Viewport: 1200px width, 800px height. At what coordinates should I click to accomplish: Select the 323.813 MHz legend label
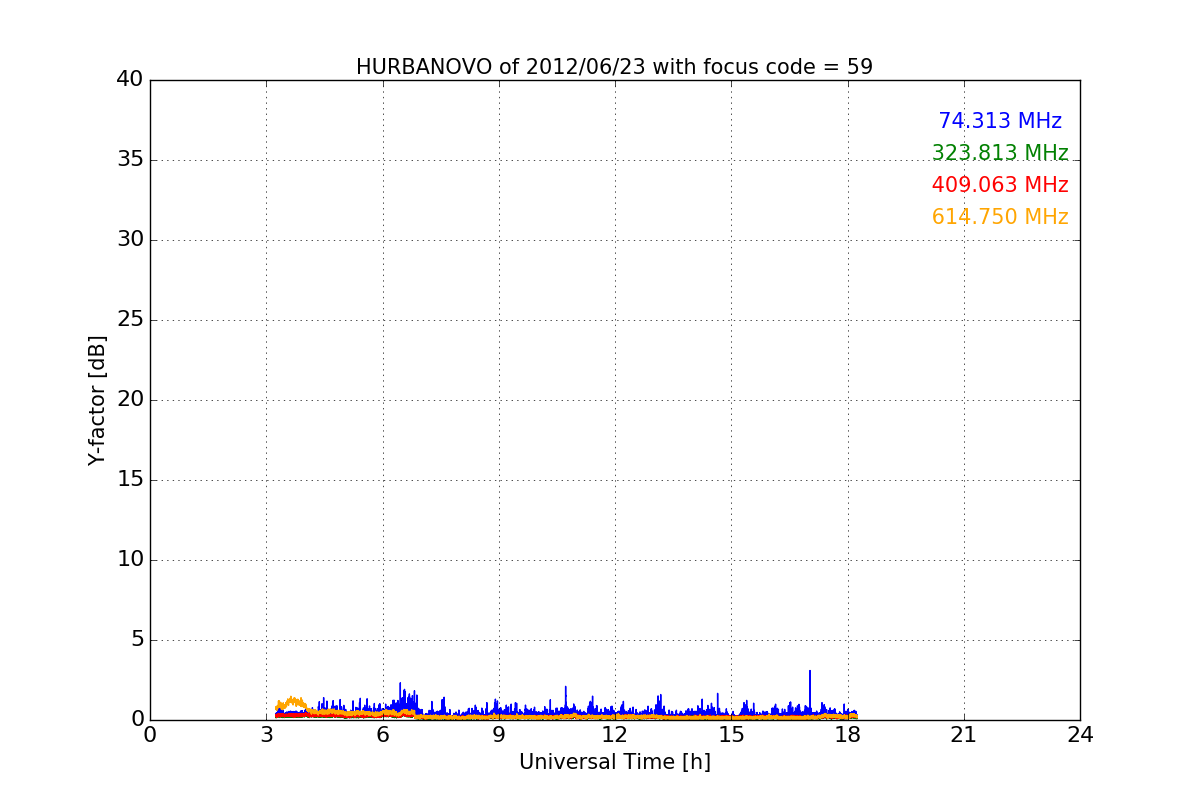click(x=1000, y=153)
